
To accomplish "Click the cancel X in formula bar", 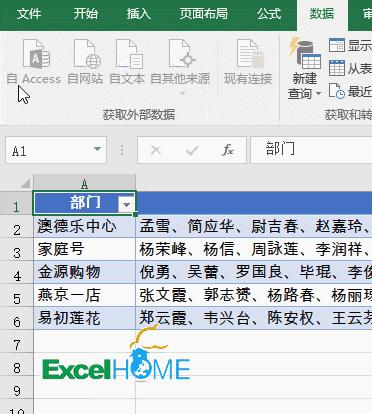I will pos(156,150).
